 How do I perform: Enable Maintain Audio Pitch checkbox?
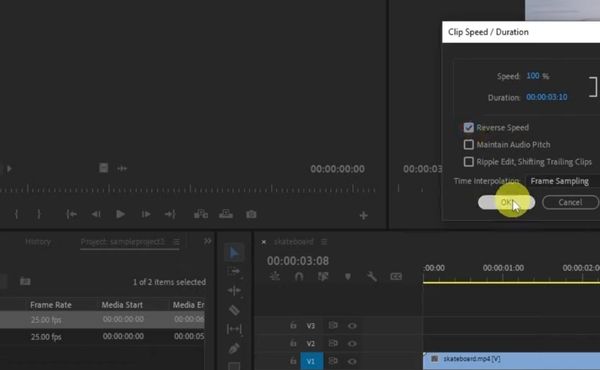pos(469,145)
